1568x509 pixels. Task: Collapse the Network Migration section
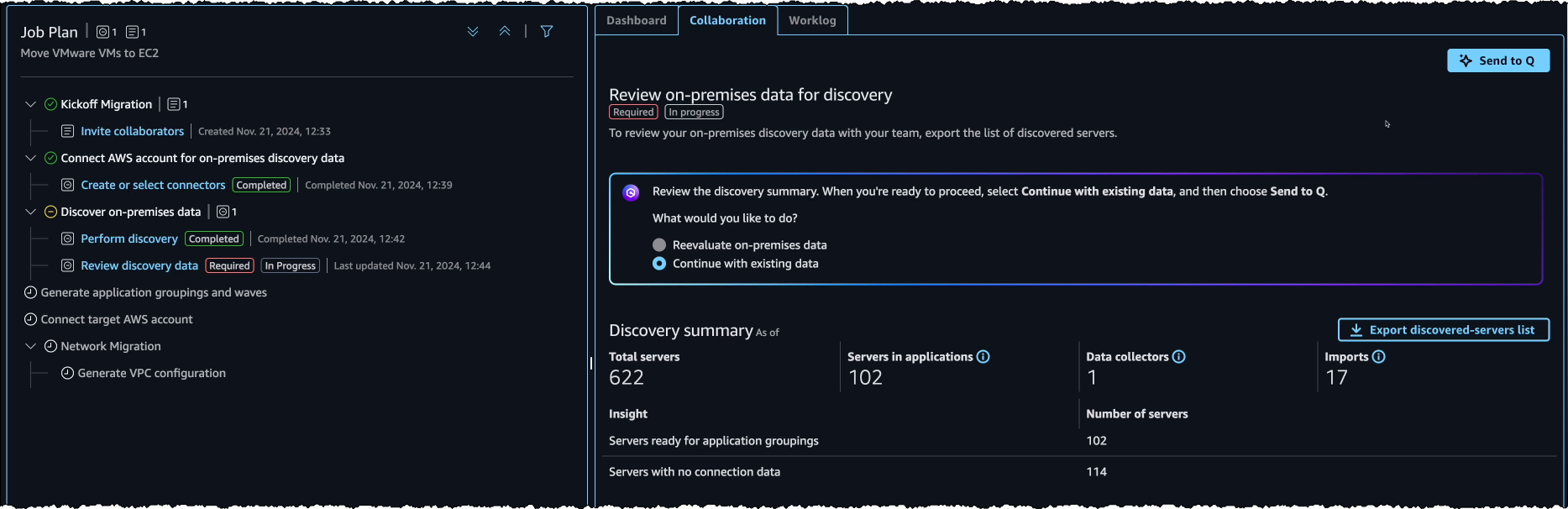(x=30, y=346)
